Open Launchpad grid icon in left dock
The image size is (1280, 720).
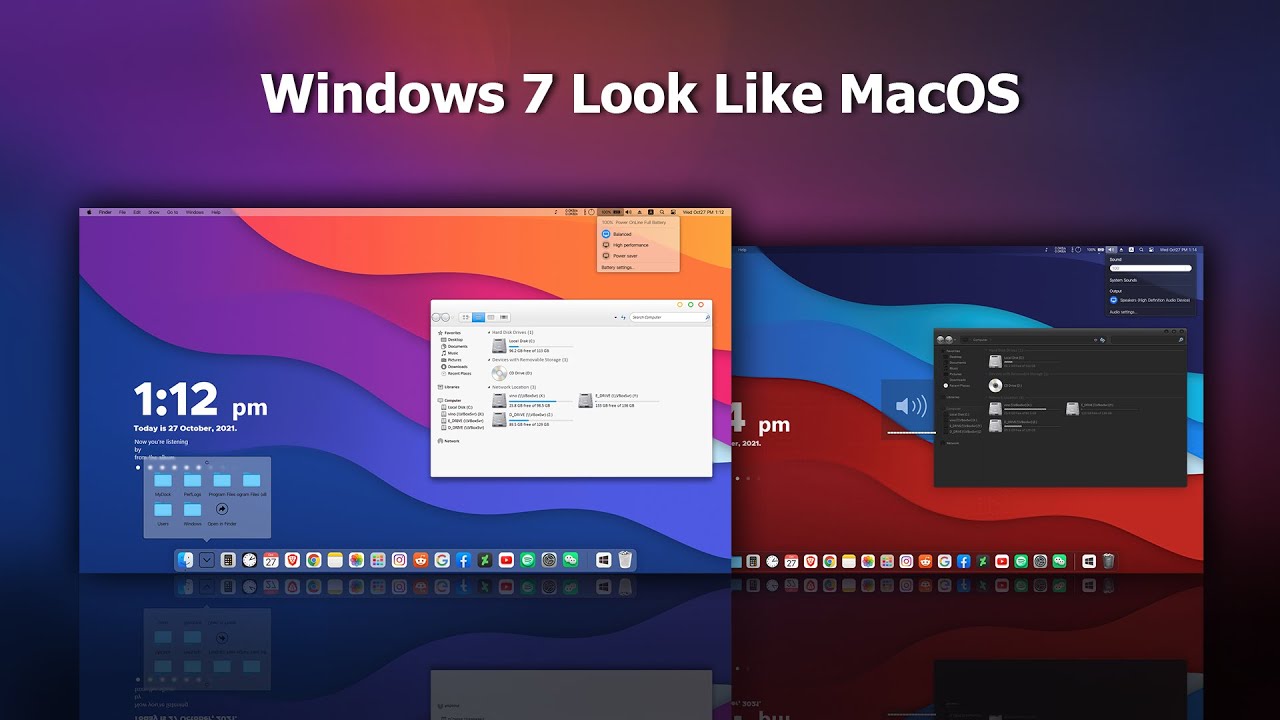[378, 560]
